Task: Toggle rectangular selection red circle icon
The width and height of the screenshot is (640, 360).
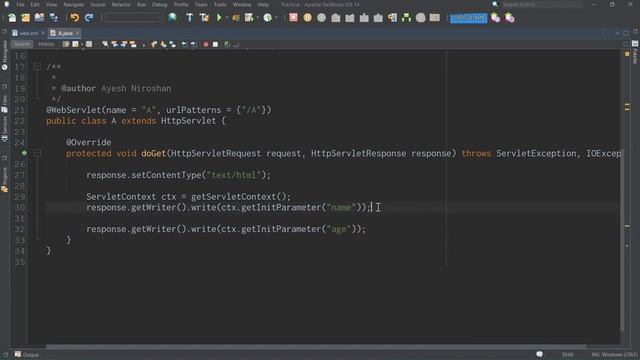Action: 206,44
